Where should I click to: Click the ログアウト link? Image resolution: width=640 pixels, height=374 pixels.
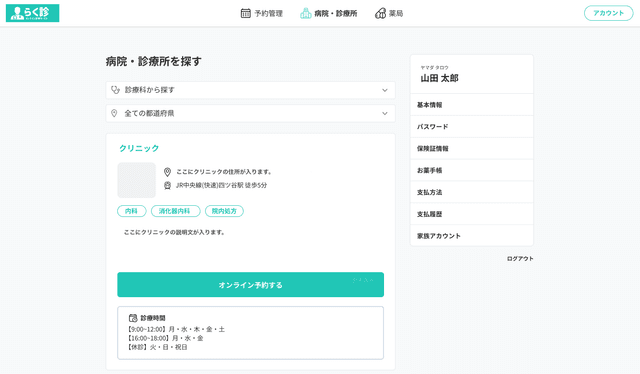tap(520, 258)
